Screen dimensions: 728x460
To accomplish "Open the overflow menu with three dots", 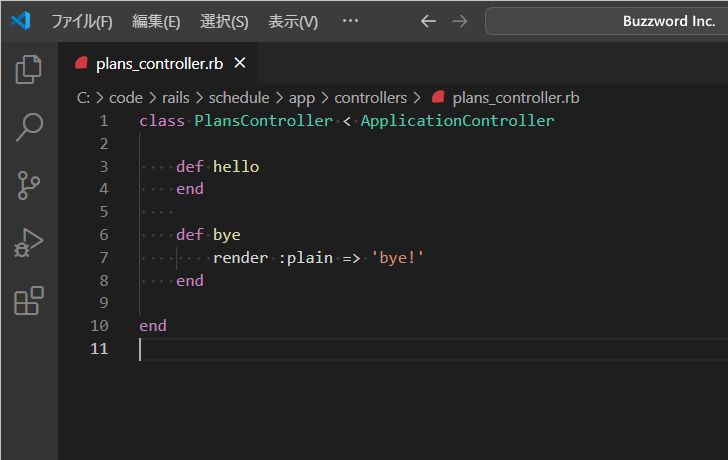I will [350, 21].
